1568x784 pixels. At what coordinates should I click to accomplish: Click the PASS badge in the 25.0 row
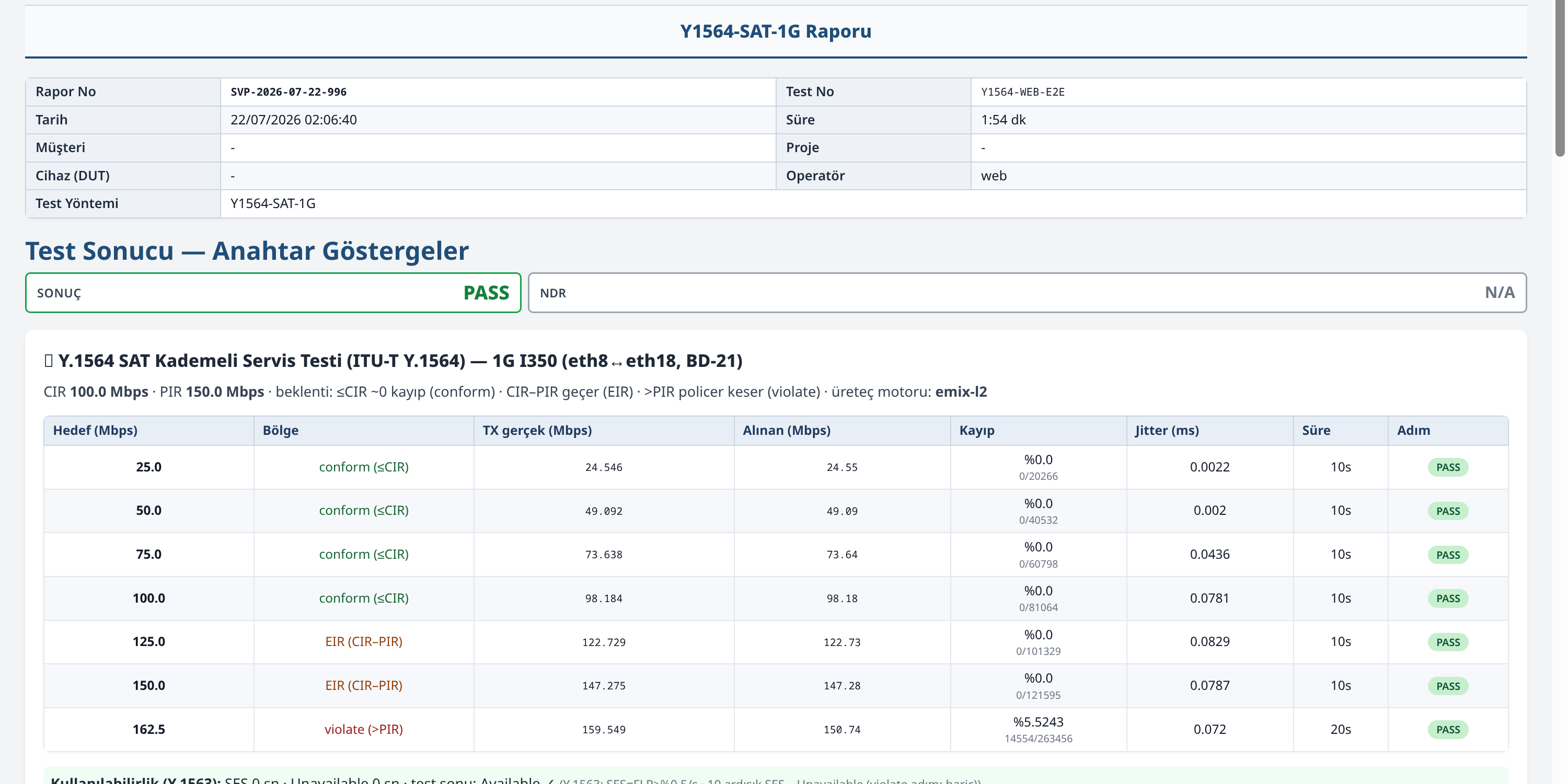tap(1448, 467)
